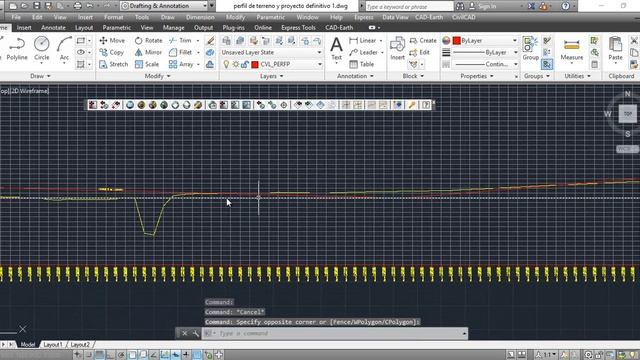
Task: Activate the Stretch command
Action: point(113,64)
